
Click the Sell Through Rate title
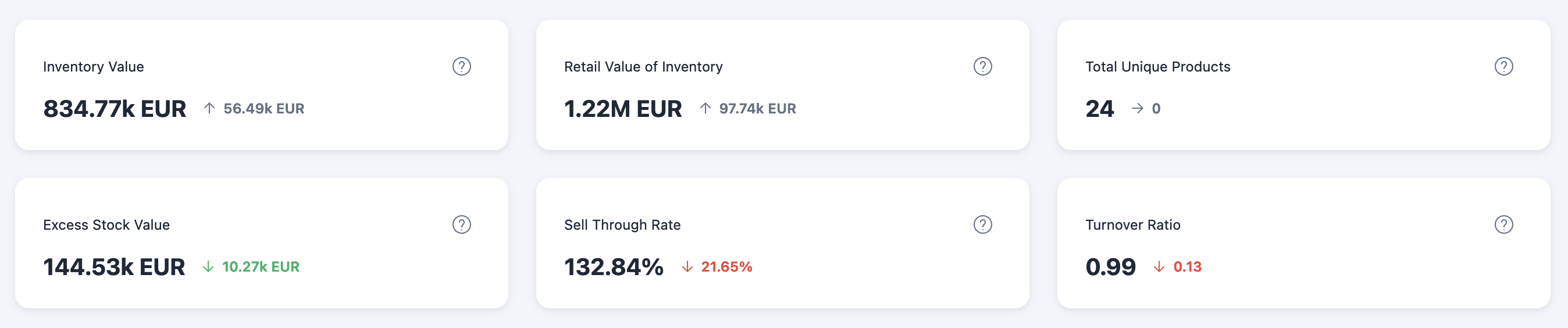point(622,225)
